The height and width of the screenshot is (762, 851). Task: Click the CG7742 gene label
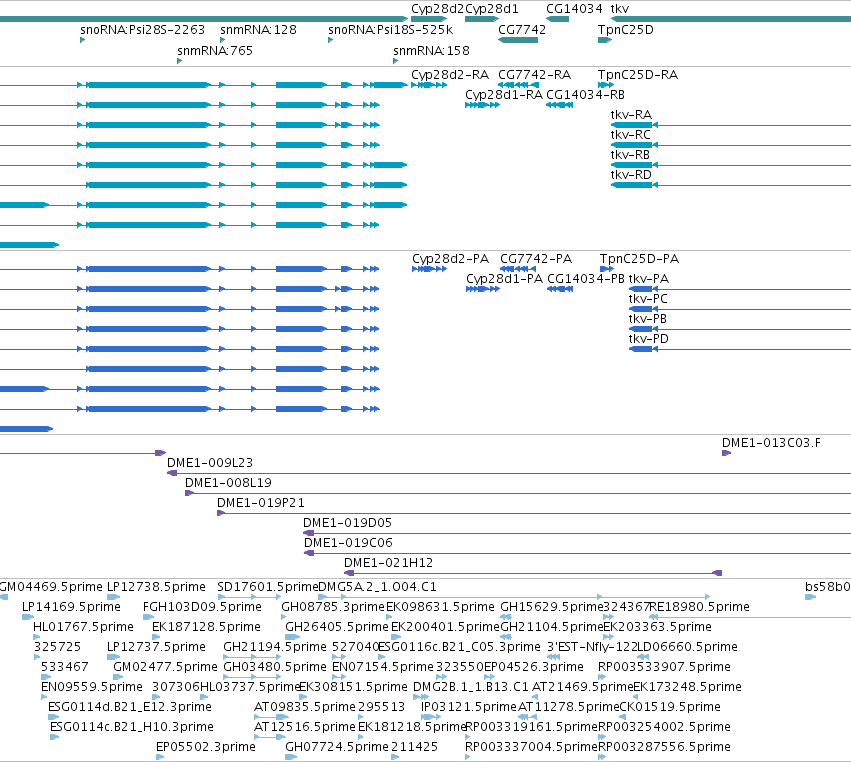click(x=522, y=30)
